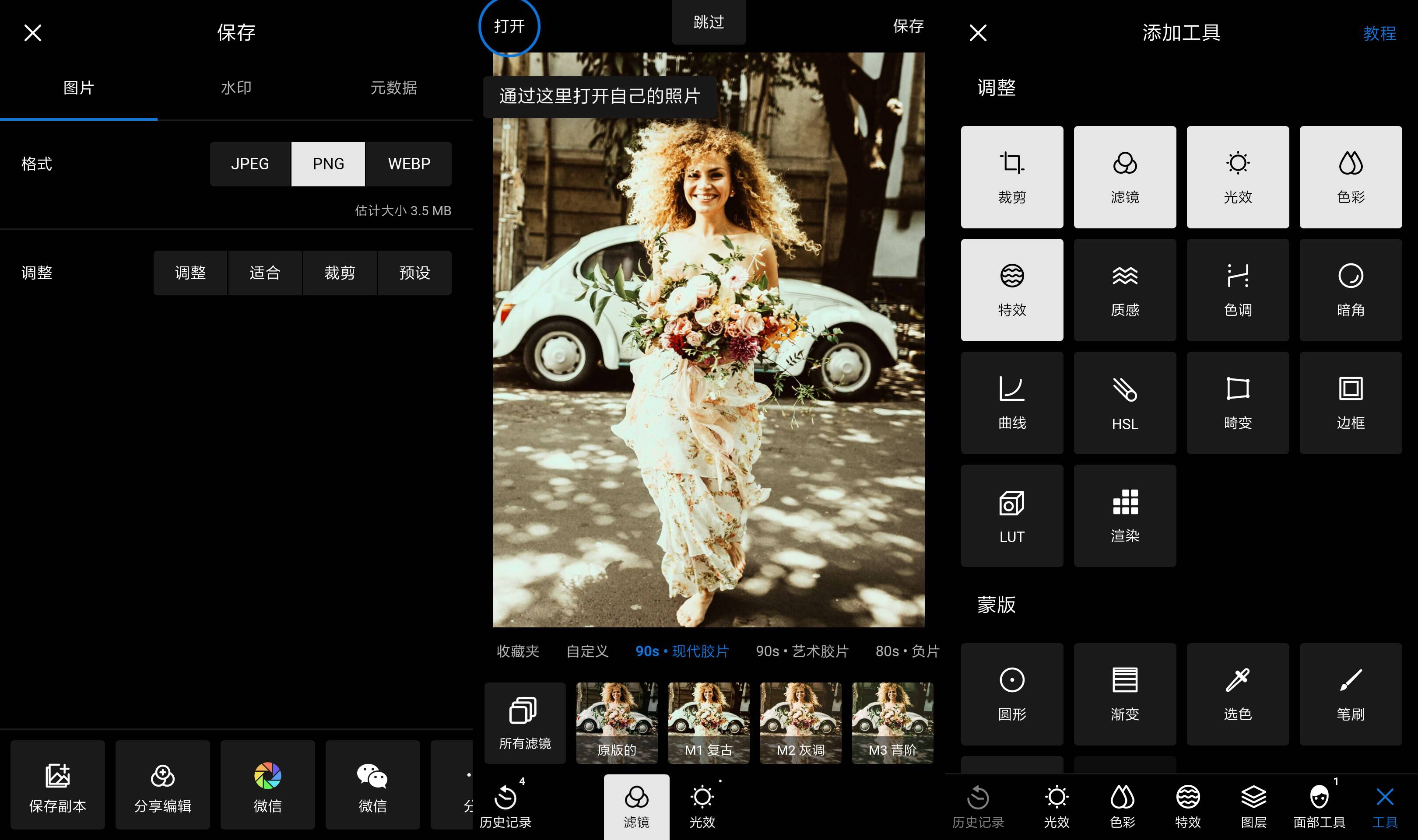
Task: Open the tutorial (教程) link
Action: coord(1379,33)
